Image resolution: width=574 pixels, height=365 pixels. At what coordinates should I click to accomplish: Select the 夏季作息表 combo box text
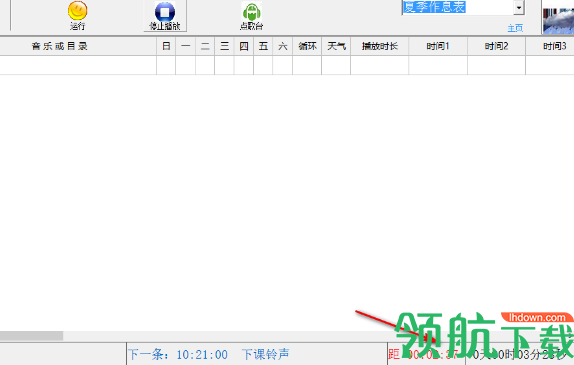[434, 7]
